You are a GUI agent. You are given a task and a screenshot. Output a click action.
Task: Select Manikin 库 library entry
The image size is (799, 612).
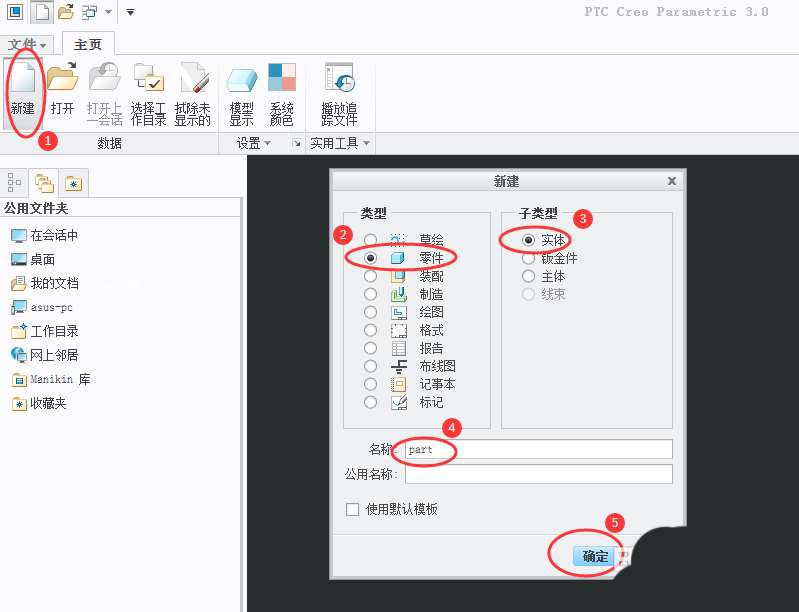51,379
